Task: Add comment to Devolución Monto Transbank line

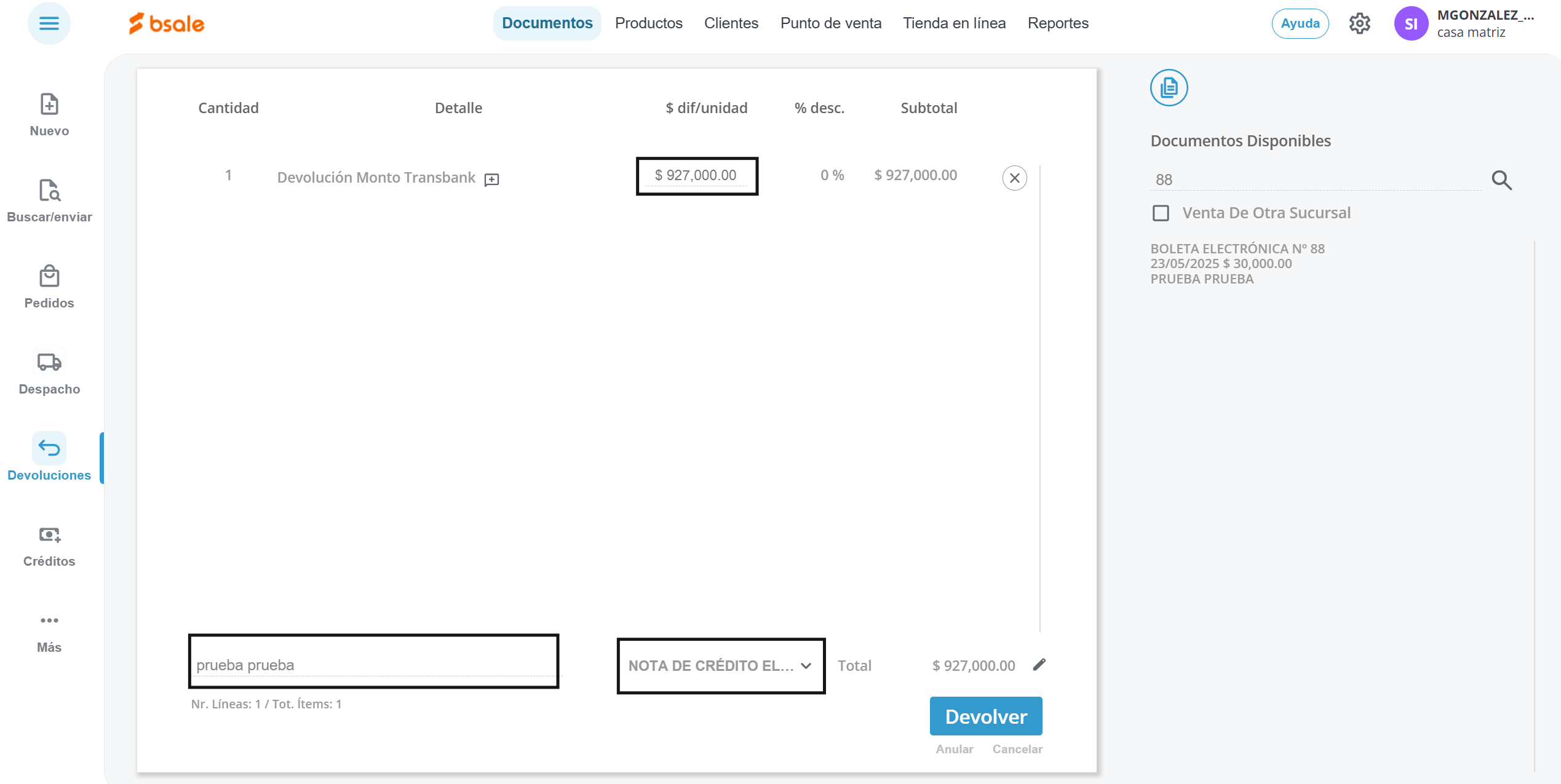Action: click(x=491, y=180)
